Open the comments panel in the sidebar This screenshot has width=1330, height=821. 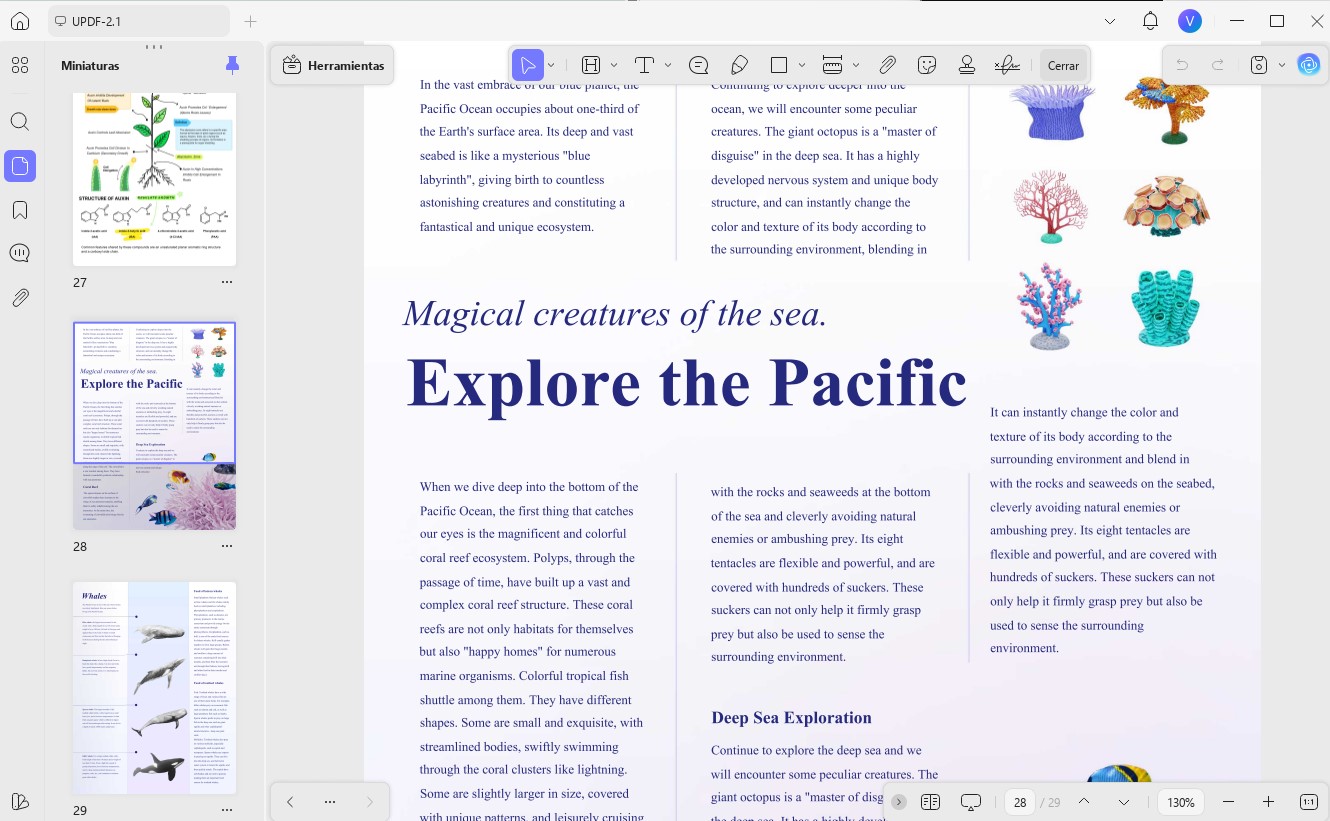click(20, 253)
